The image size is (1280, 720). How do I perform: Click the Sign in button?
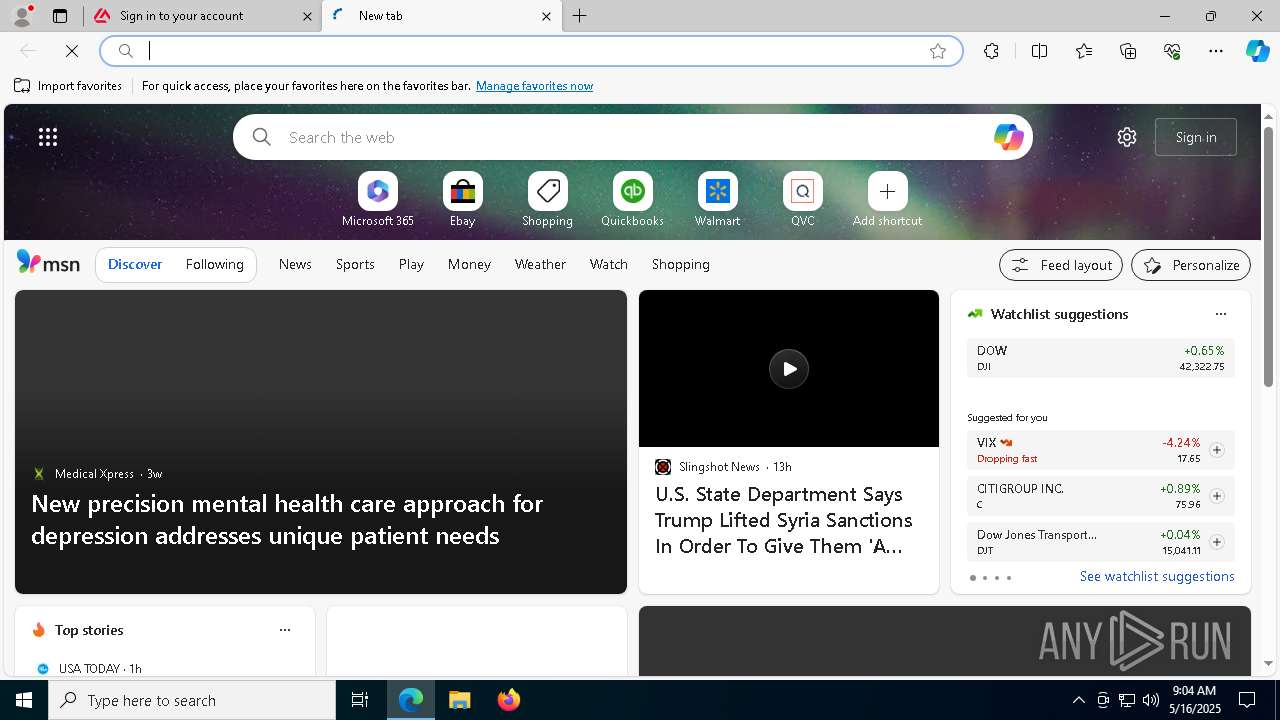(x=1196, y=137)
